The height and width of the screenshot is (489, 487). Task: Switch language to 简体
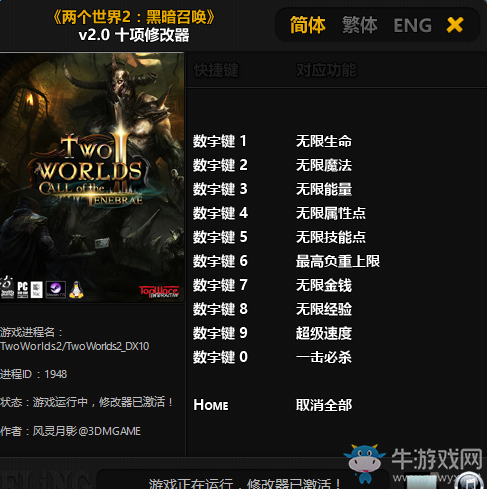307,25
